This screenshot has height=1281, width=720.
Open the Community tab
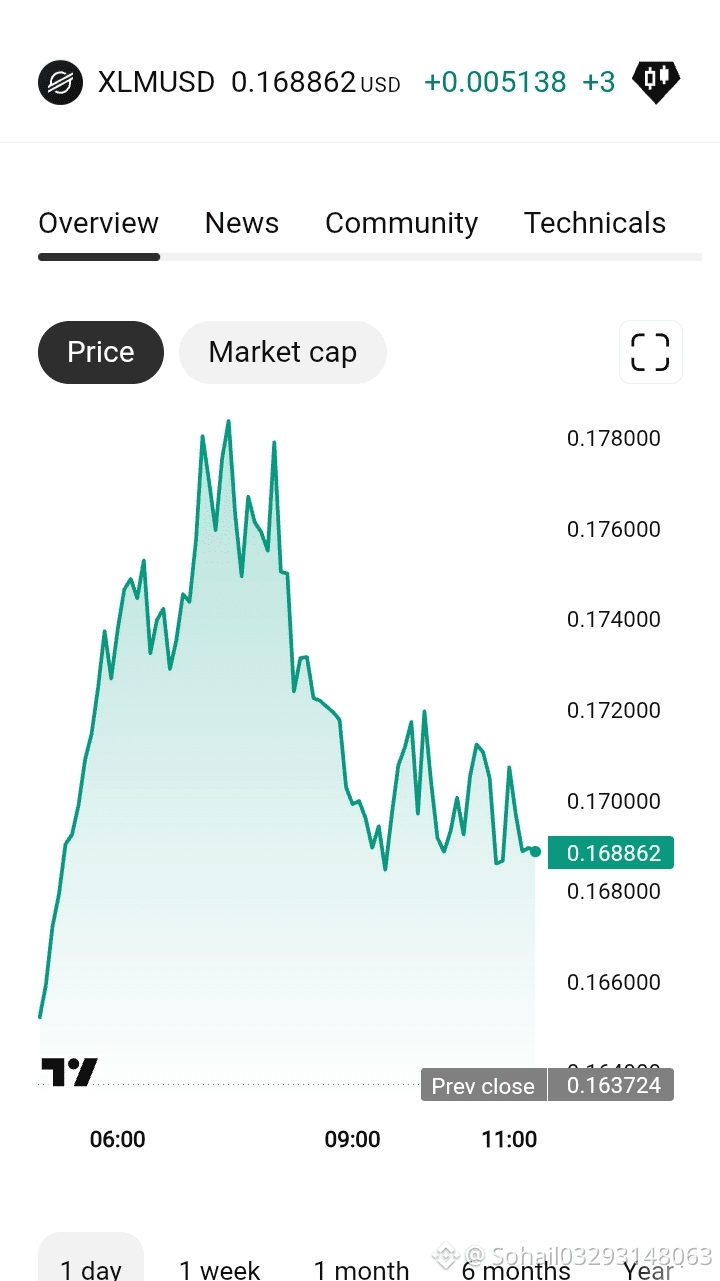[x=401, y=223]
